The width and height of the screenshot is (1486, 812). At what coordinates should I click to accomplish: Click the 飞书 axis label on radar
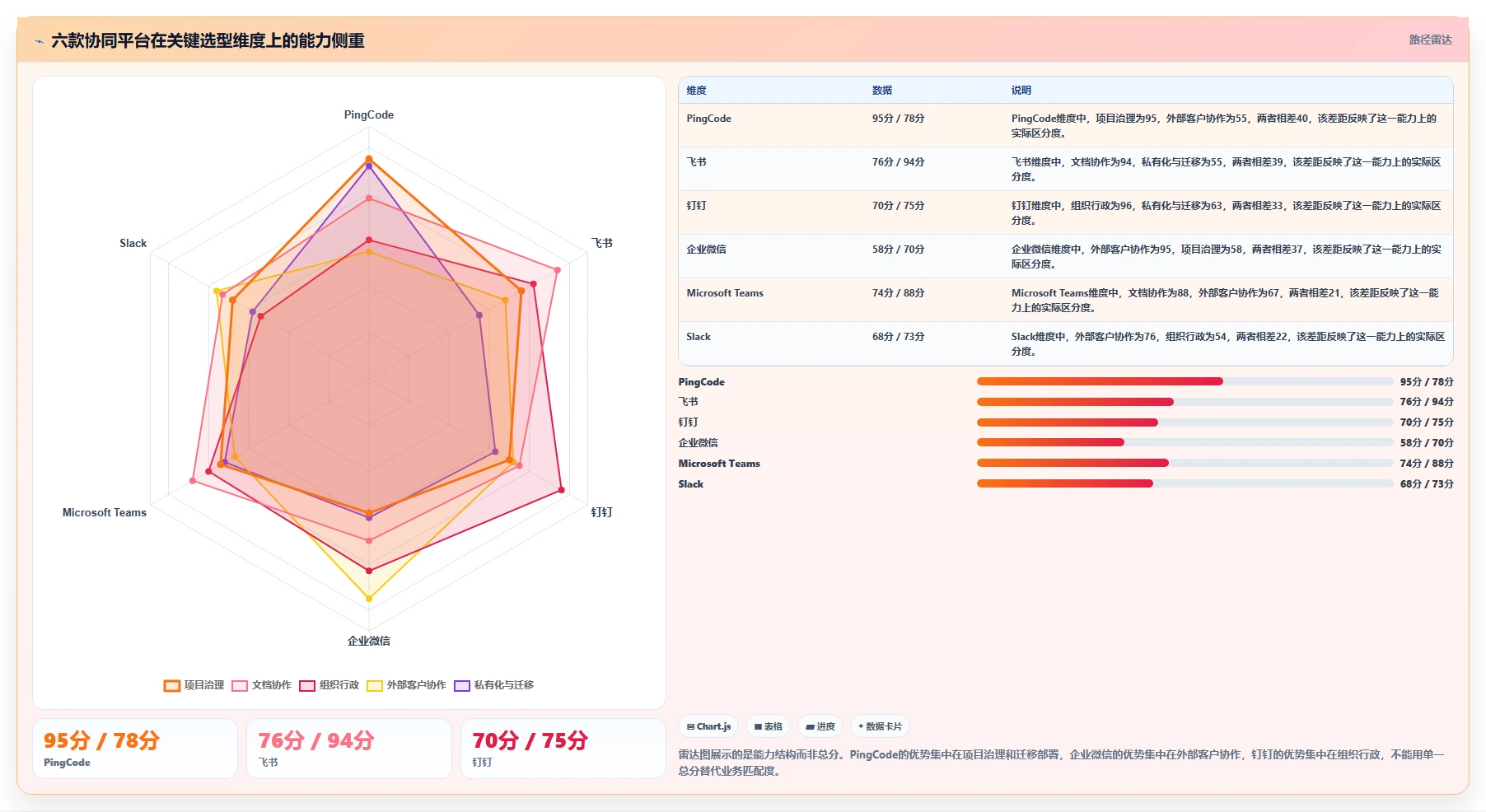tap(602, 243)
